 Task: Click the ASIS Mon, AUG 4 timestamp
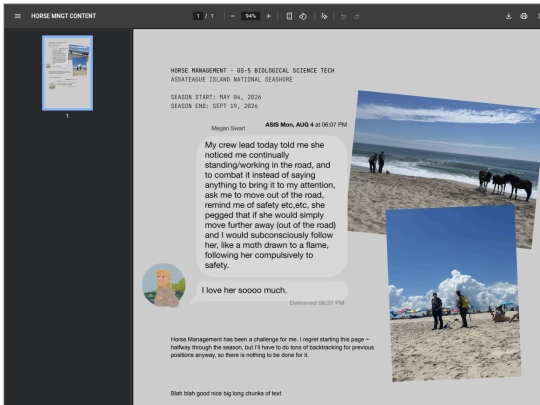pos(306,124)
